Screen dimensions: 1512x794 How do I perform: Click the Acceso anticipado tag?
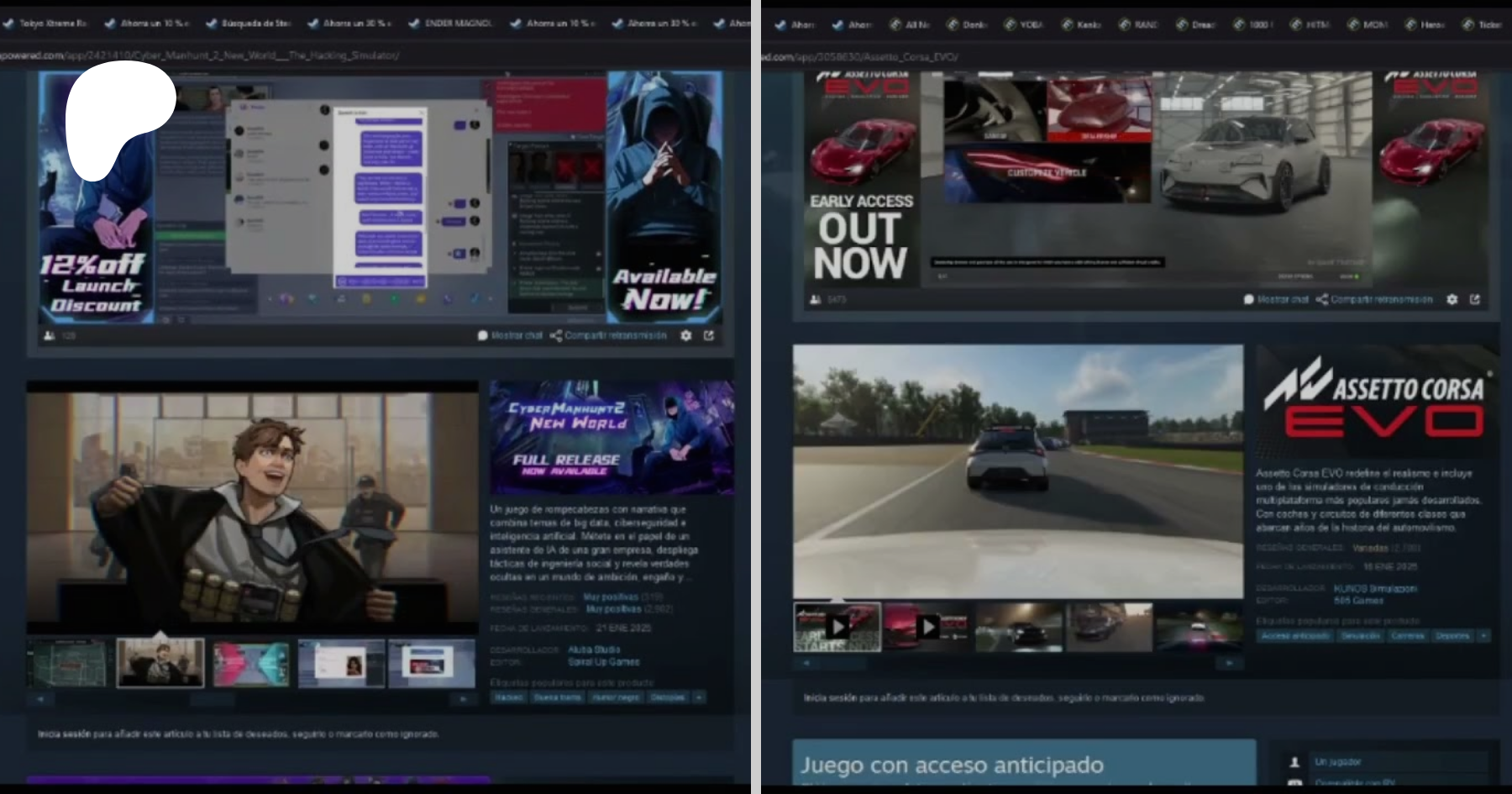pyautogui.click(x=1294, y=636)
